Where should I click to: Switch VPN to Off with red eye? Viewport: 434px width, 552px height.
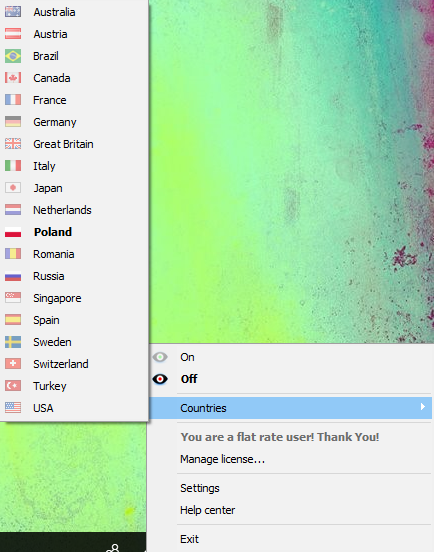click(x=160, y=379)
